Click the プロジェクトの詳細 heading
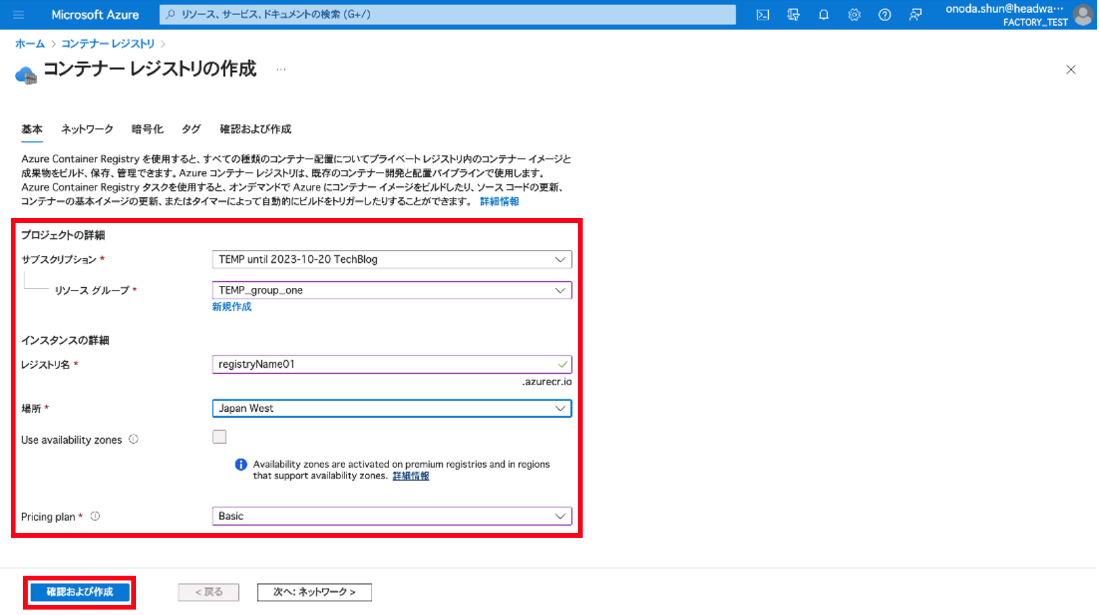1099x615 pixels. click(x=62, y=235)
